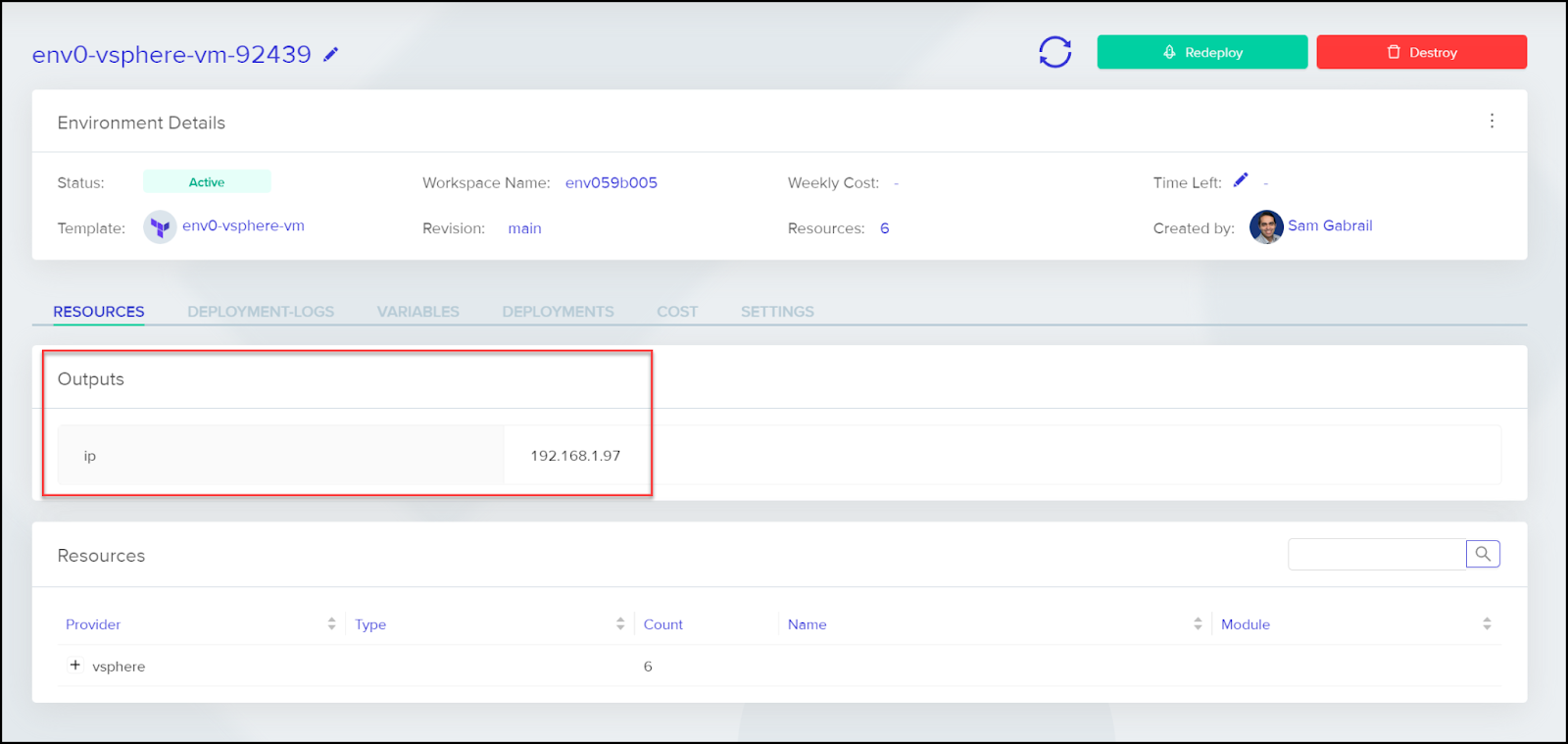Click the env0-vsphere-vm-92439 environment title
This screenshot has height=744, width=1568.
171,54
